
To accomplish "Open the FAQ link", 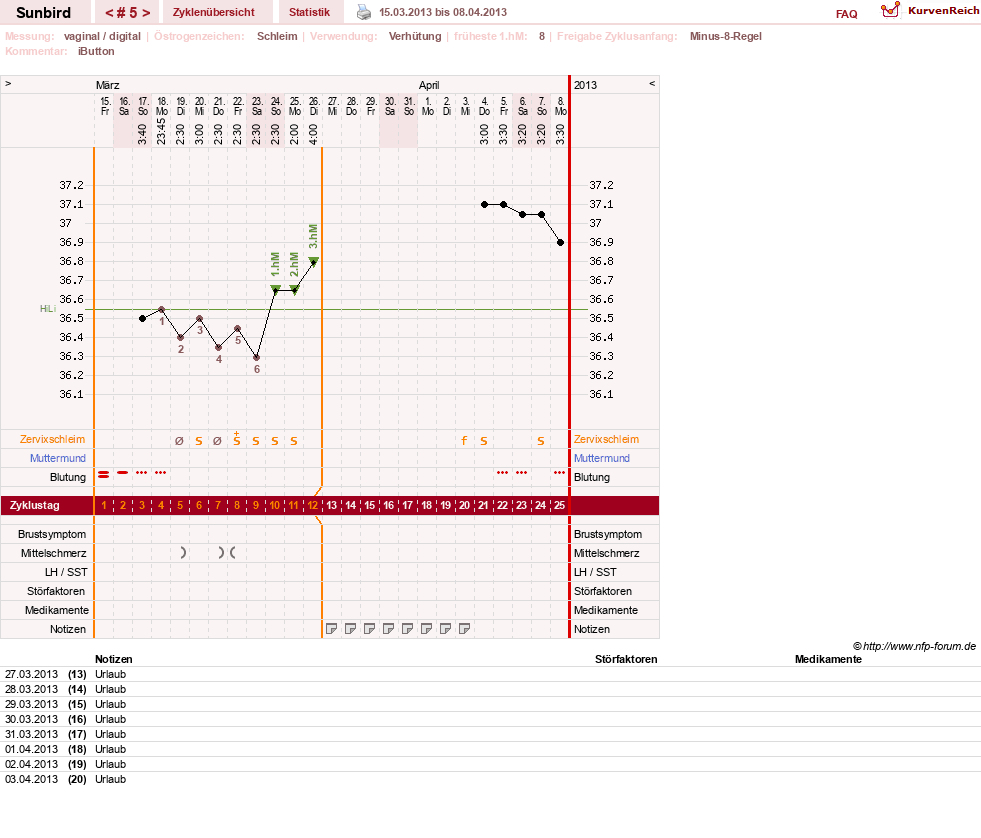I will pyautogui.click(x=846, y=14).
